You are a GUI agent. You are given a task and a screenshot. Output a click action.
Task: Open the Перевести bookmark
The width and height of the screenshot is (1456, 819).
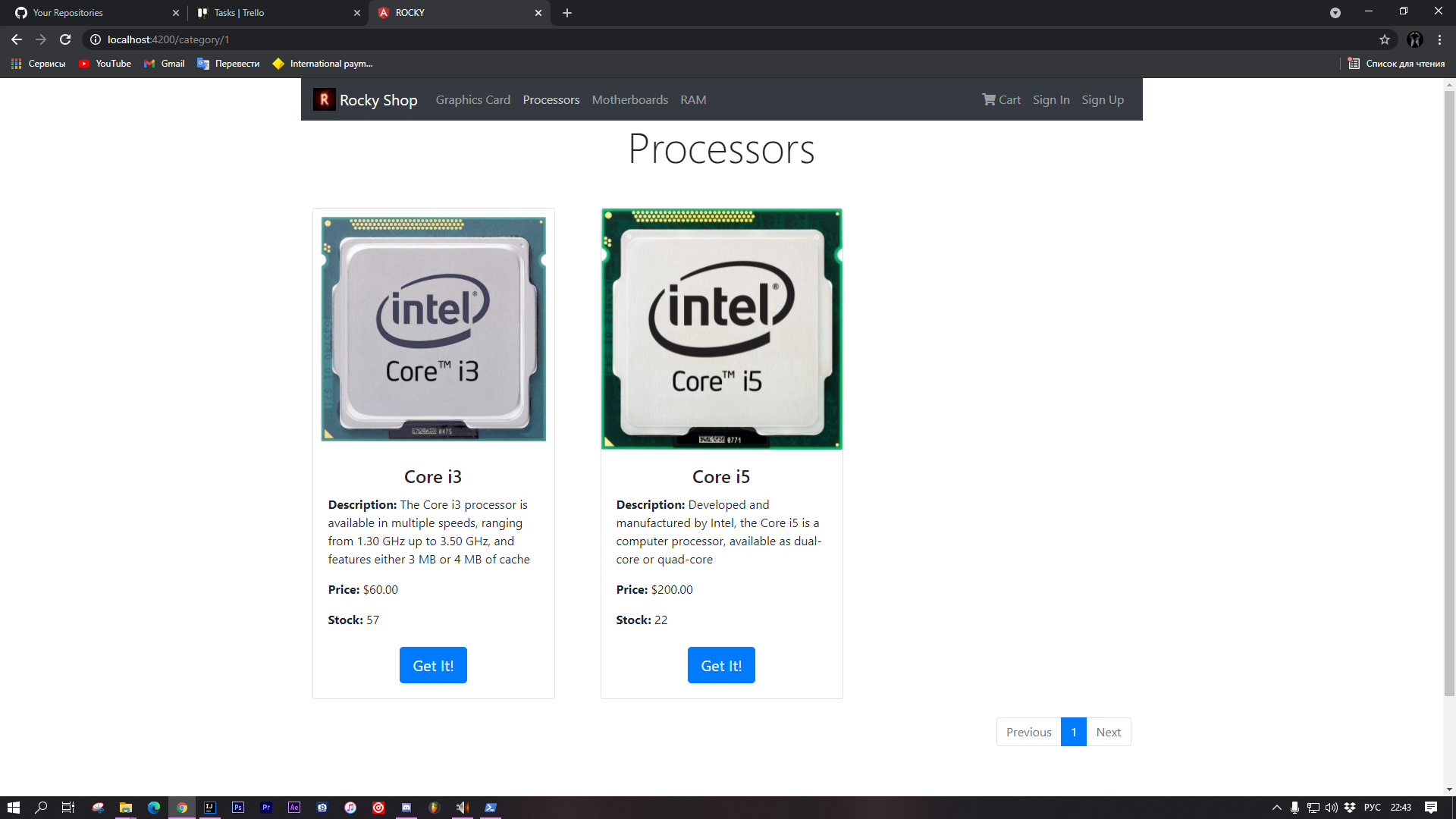228,64
